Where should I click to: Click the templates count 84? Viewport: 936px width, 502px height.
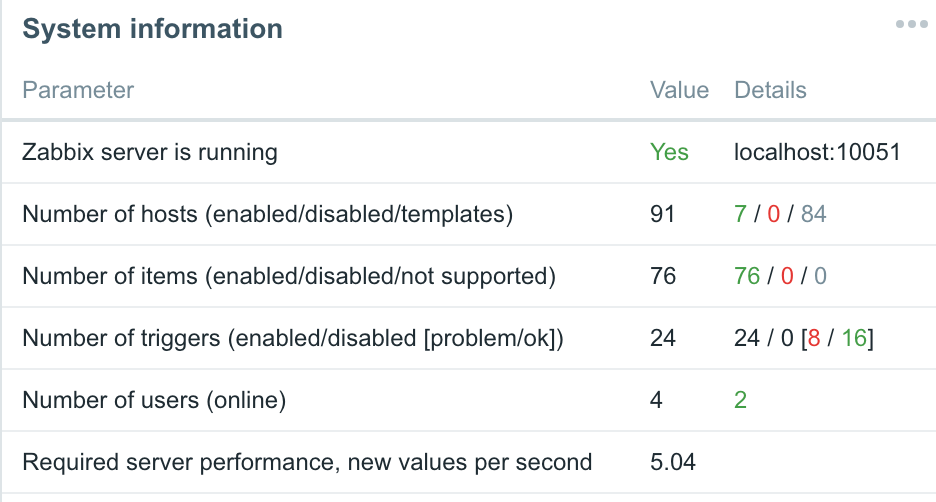click(x=814, y=214)
